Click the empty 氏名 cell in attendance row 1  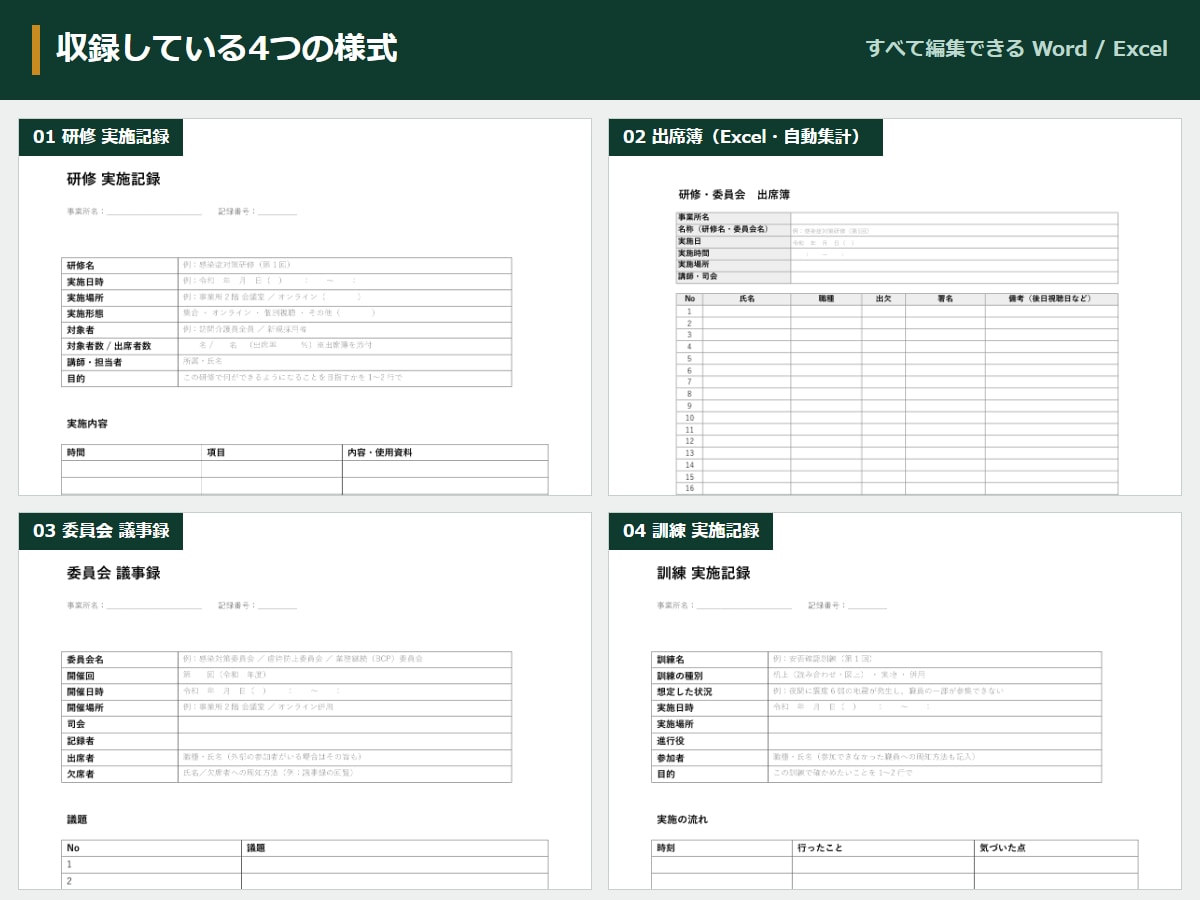click(x=746, y=311)
